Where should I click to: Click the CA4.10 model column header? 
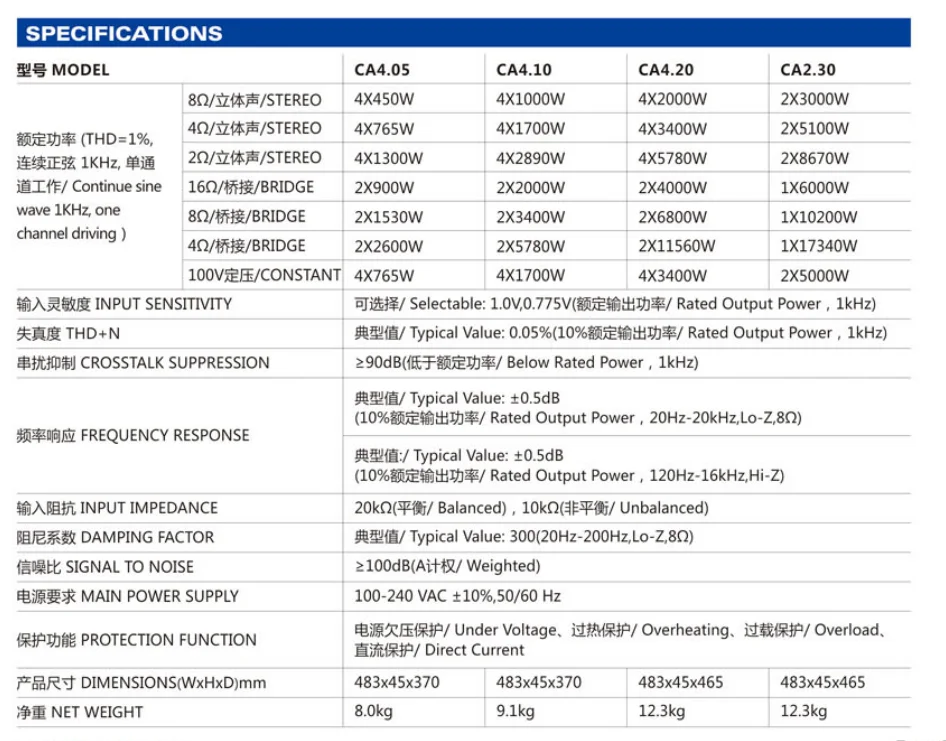(x=524, y=70)
